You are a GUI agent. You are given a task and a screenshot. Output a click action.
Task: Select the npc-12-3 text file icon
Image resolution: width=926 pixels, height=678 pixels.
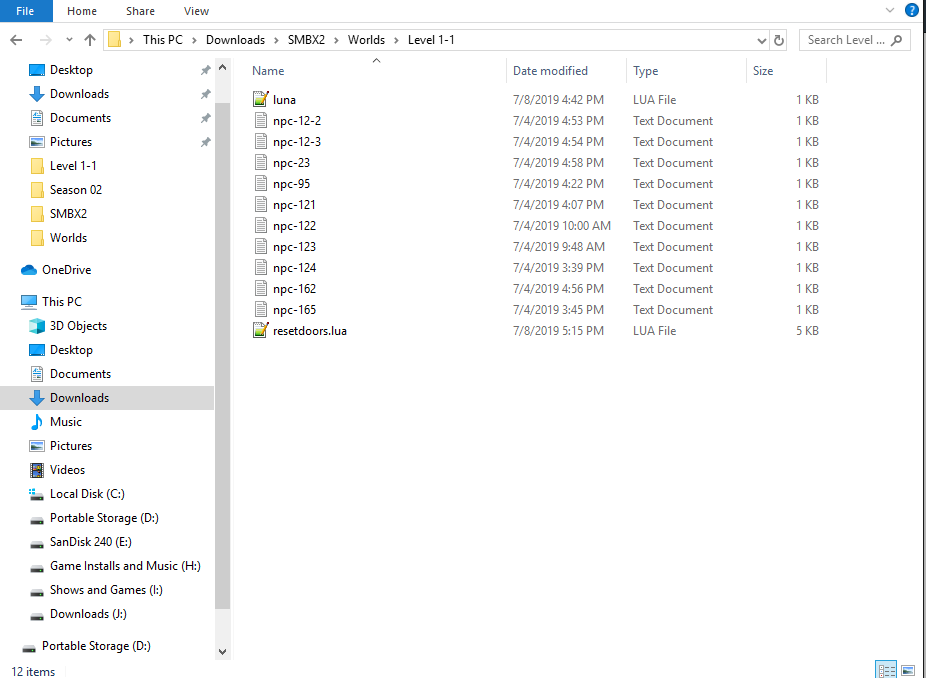point(260,142)
